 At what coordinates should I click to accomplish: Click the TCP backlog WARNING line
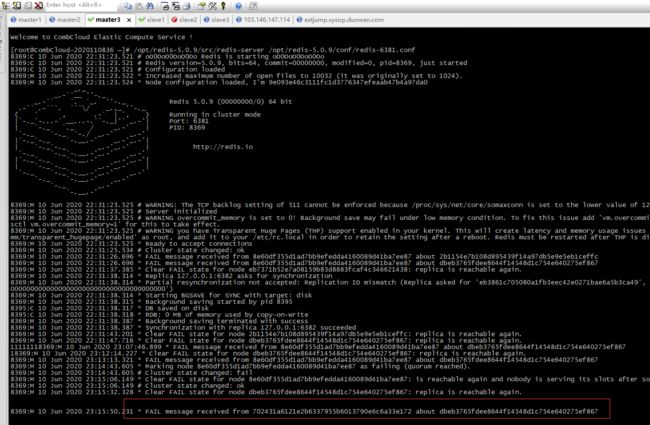click(330, 205)
